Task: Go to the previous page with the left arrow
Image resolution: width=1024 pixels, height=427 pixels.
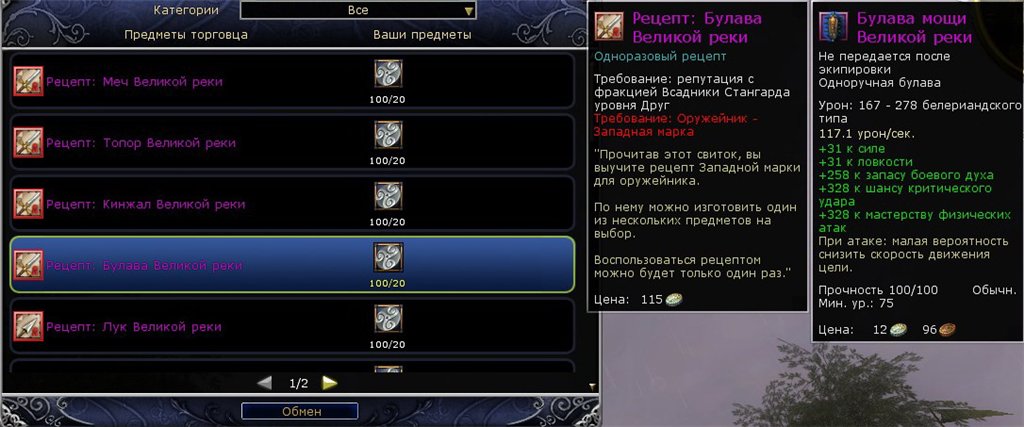Action: (x=264, y=383)
